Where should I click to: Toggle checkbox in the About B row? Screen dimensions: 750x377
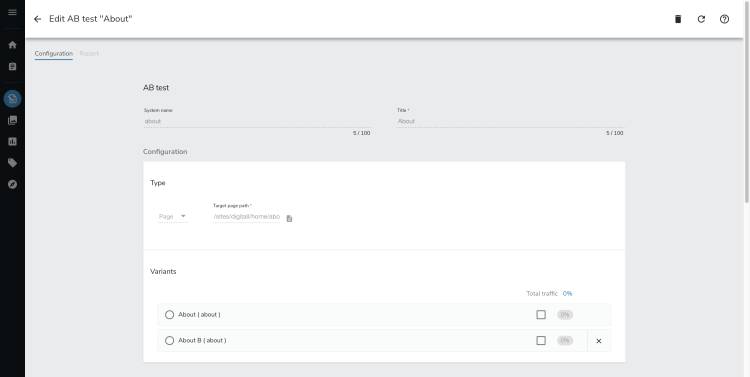point(541,341)
